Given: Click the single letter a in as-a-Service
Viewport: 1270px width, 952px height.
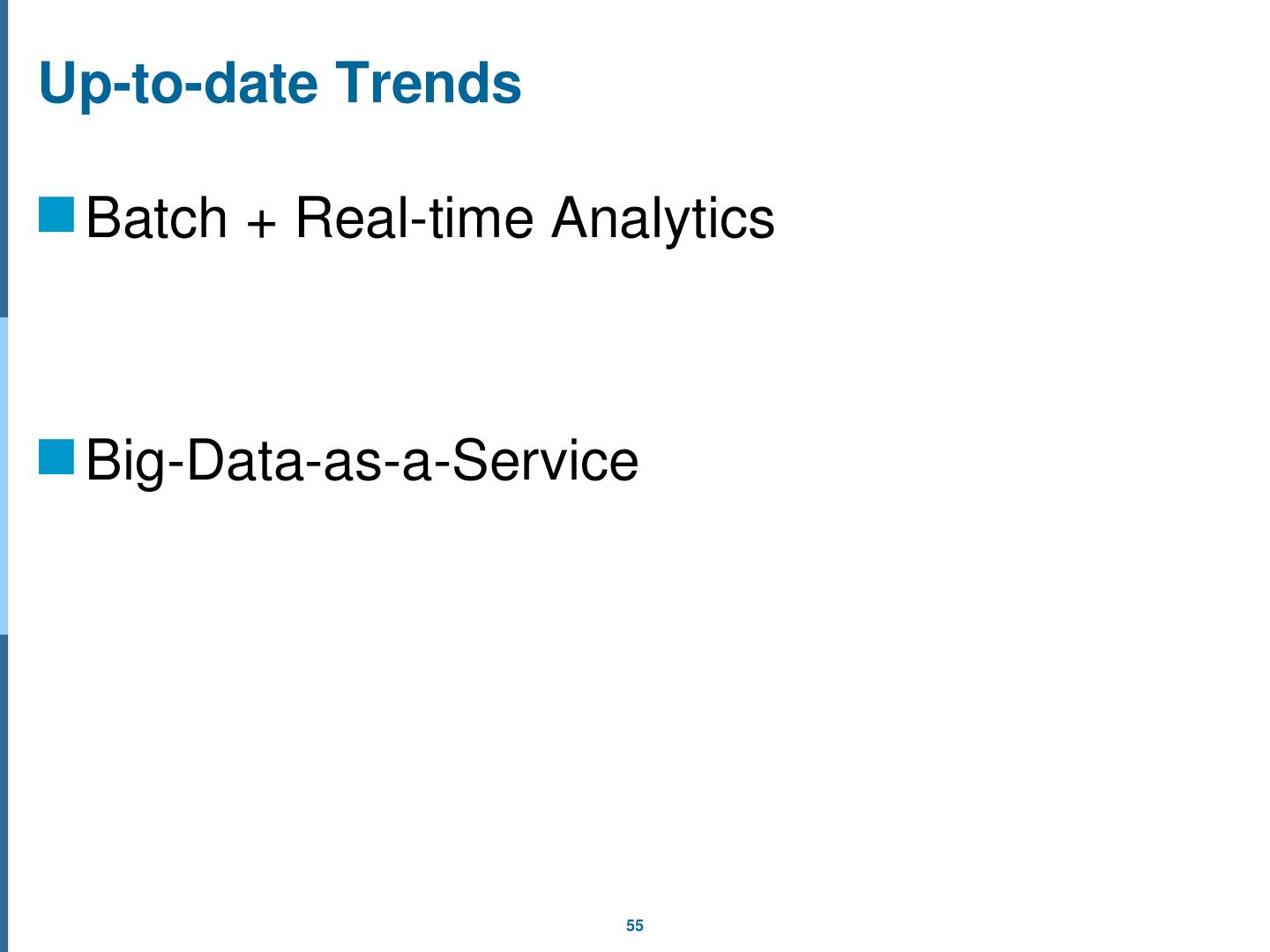Looking at the screenshot, I should [x=415, y=463].
